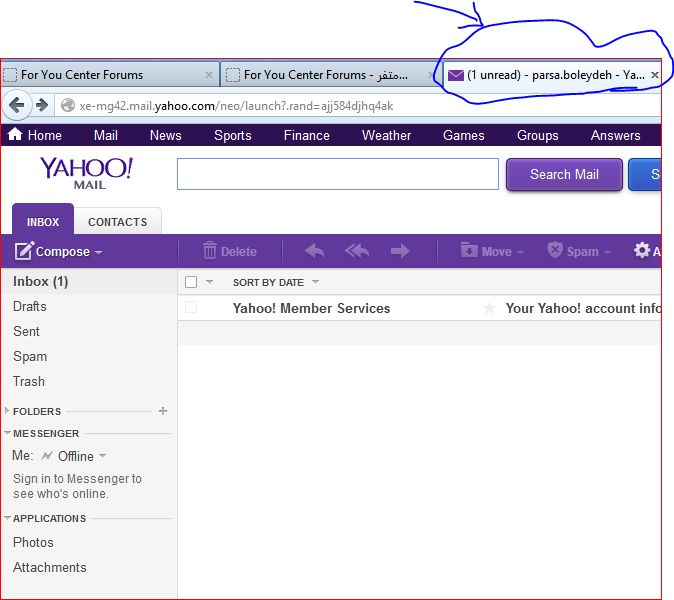Switch to the Inbox tab
674x600 pixels.
(43, 219)
